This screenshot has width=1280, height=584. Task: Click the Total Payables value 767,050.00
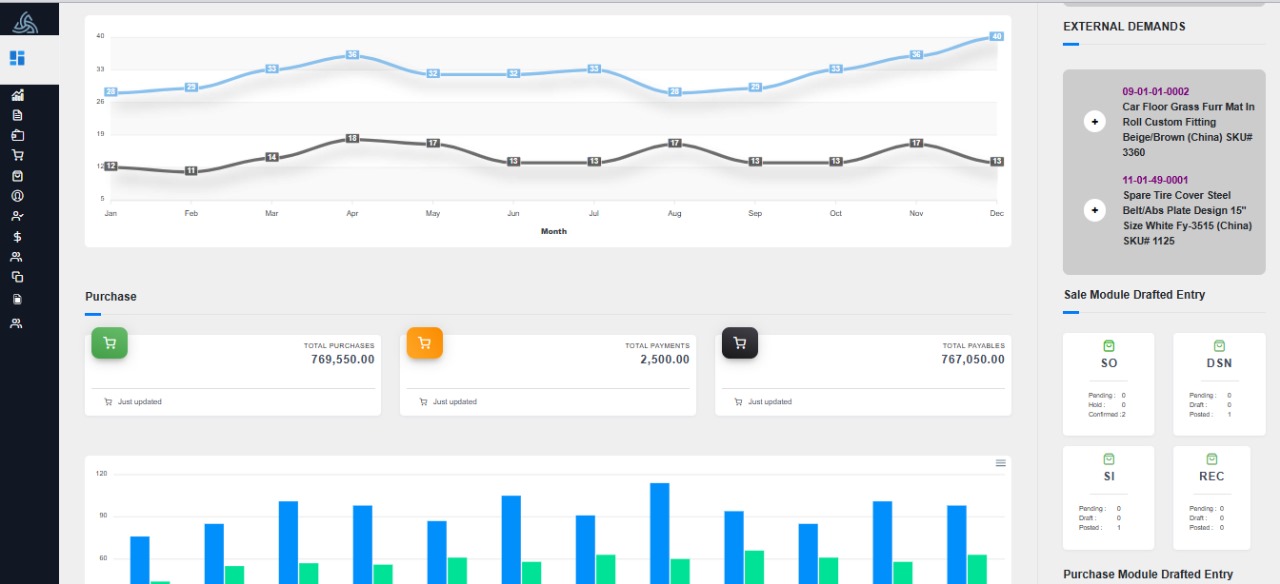(x=973, y=359)
